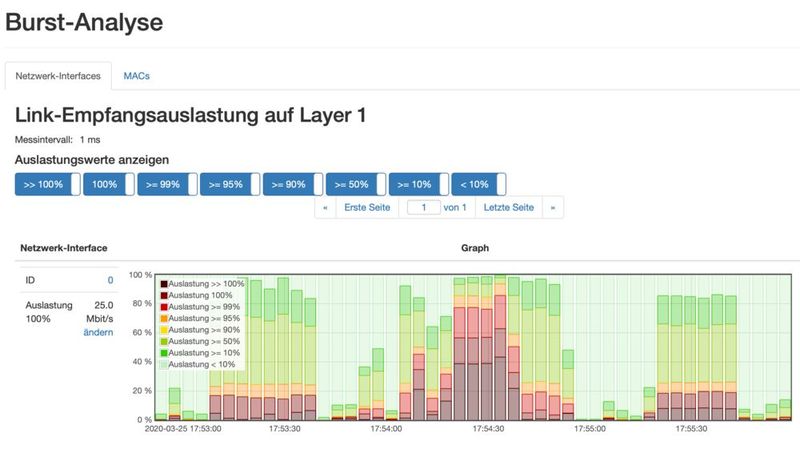Toggle the >= 10% utilization filter
This screenshot has width=800, height=449.
click(x=418, y=184)
